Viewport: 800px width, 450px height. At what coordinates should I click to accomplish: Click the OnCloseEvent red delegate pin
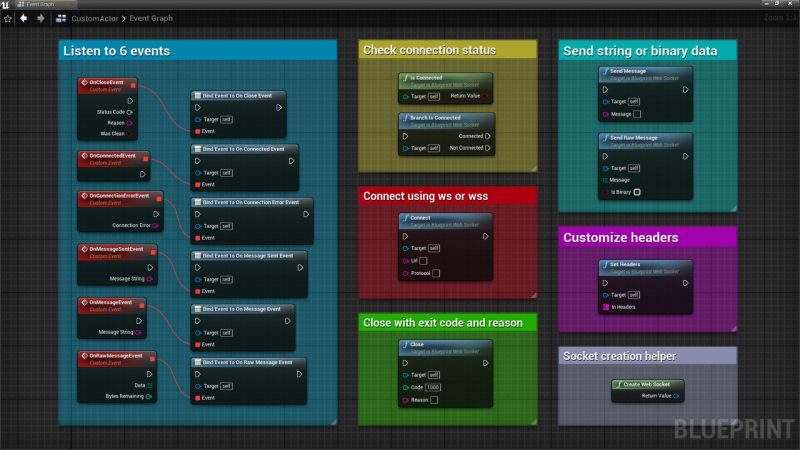click(x=133, y=85)
